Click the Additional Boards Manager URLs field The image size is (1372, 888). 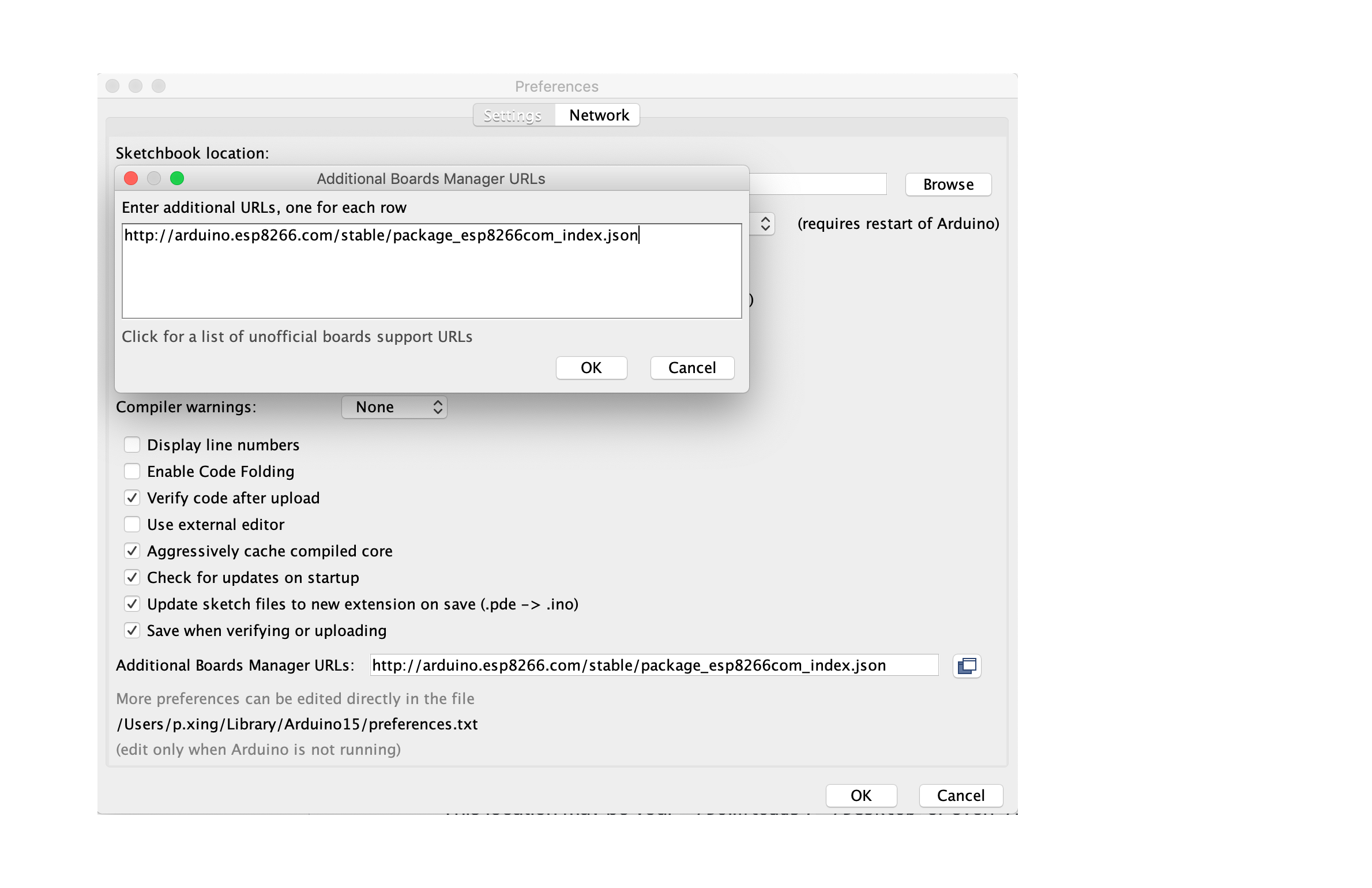[x=654, y=665]
